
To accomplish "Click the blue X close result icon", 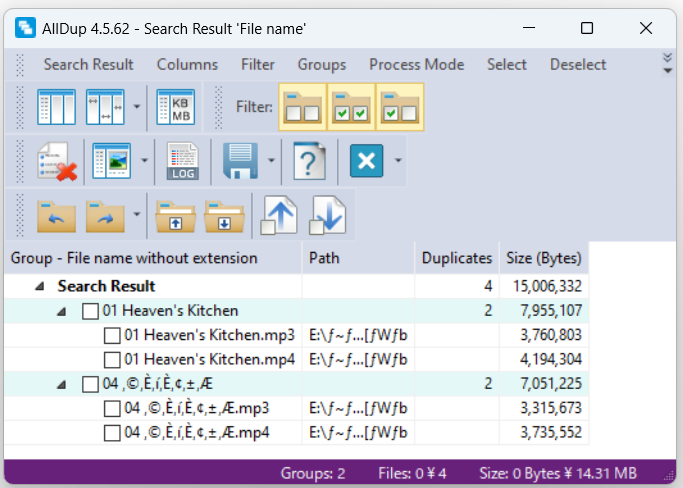I will click(x=367, y=161).
